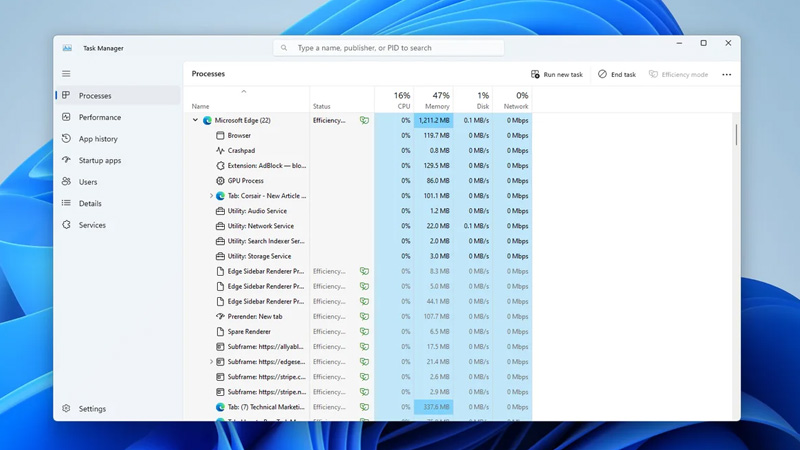Click the Services puzzle icon
800x450 pixels.
(x=66, y=224)
